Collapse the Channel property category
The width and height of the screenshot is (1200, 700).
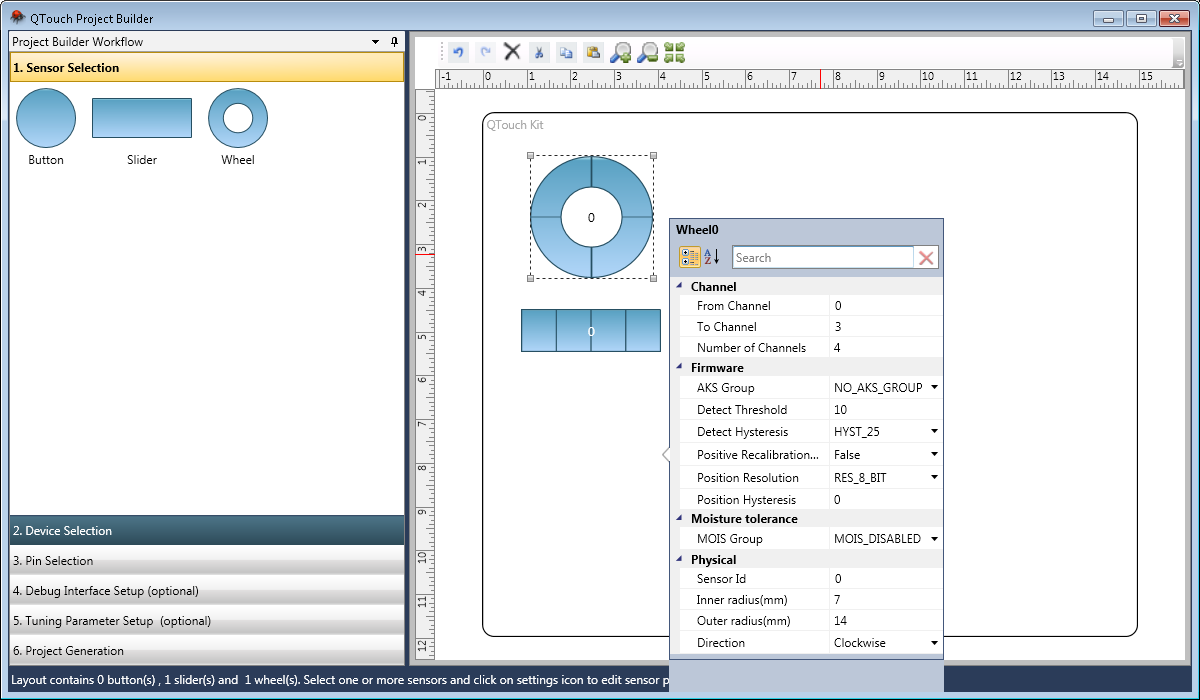click(680, 286)
